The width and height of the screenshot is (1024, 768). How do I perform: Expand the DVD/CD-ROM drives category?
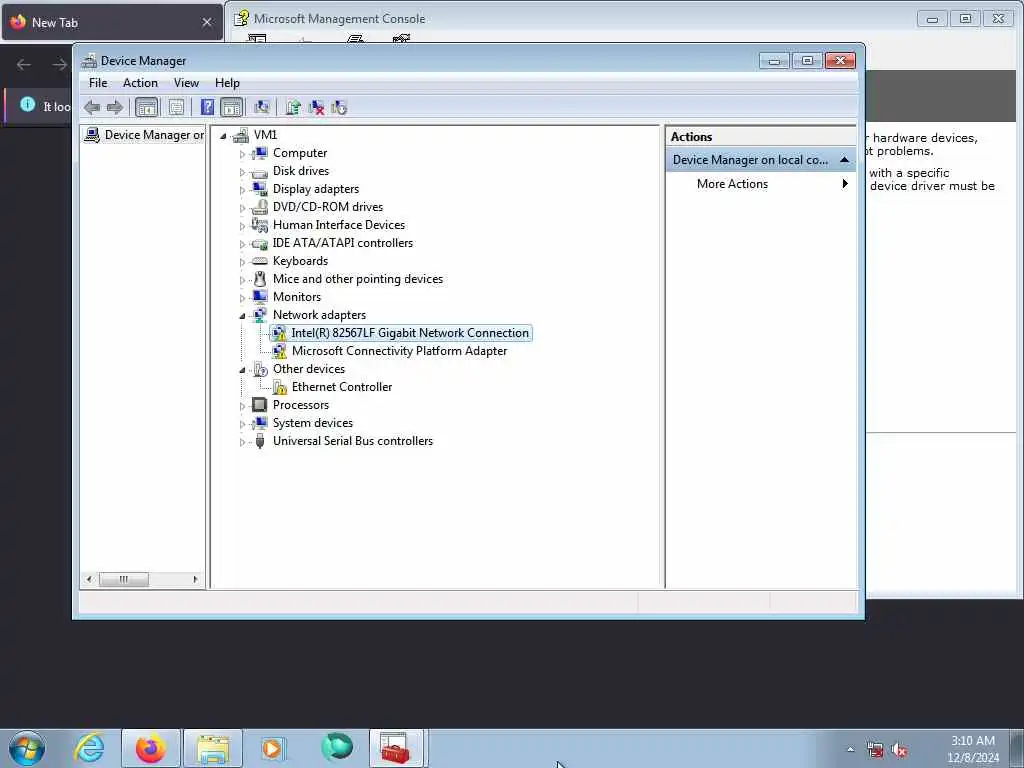click(x=242, y=208)
